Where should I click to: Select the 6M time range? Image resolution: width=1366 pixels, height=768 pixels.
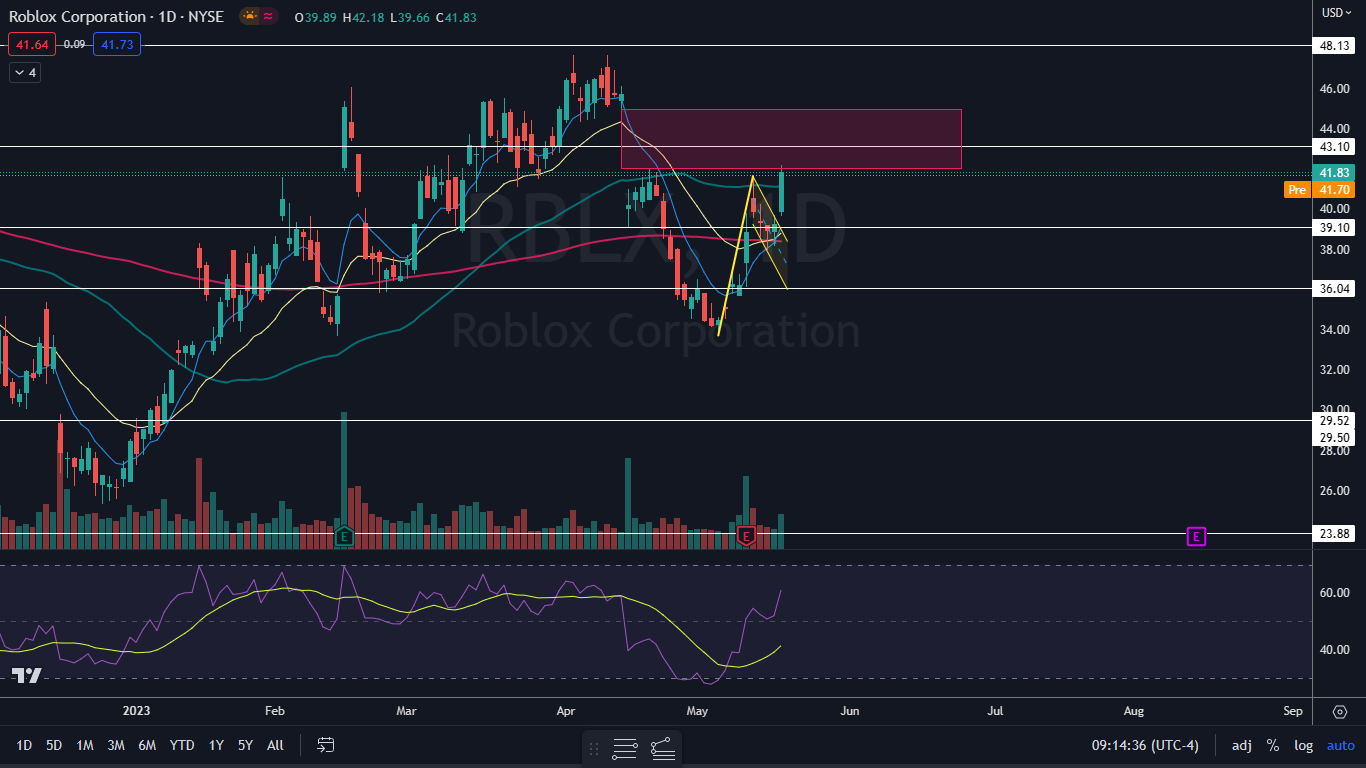pyautogui.click(x=147, y=745)
